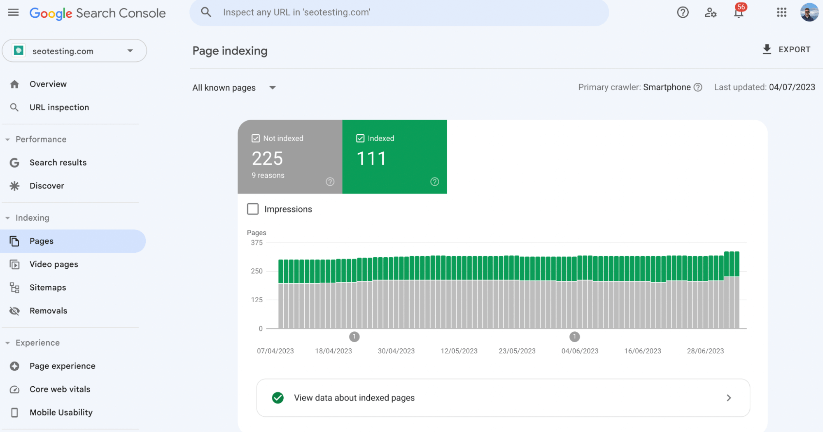Click help icon in Not indexed card

coord(329,181)
